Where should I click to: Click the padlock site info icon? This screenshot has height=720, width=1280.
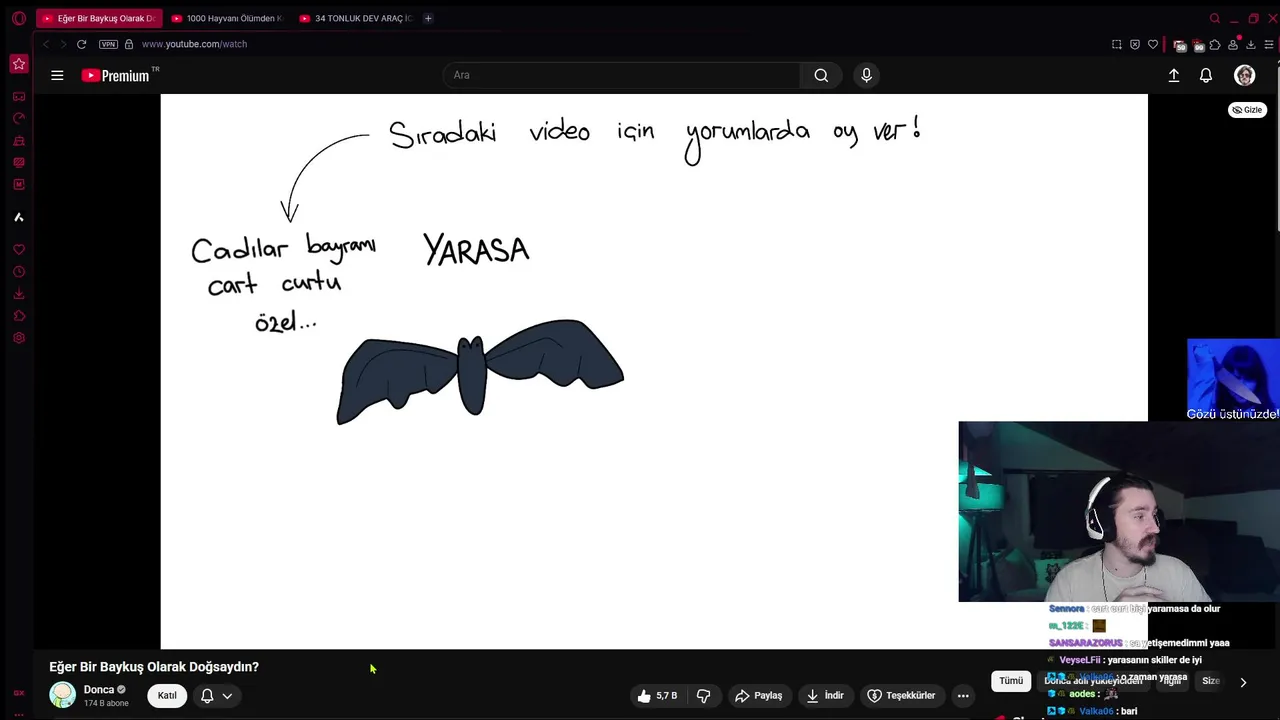128,44
